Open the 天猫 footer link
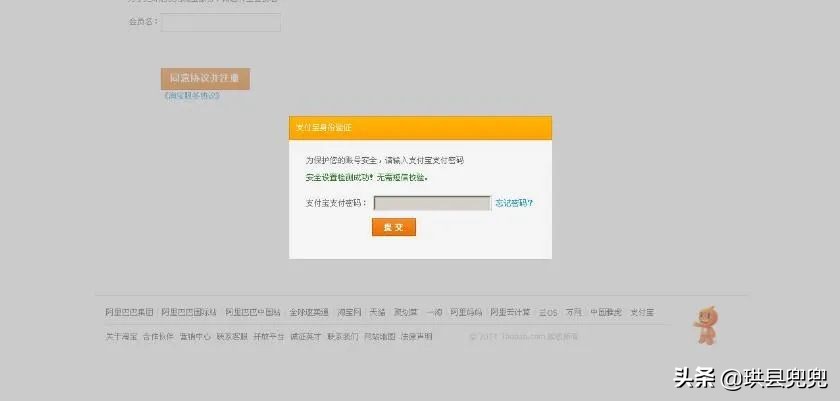Screen dimensions: 840x401 pyautogui.click(x=377, y=312)
